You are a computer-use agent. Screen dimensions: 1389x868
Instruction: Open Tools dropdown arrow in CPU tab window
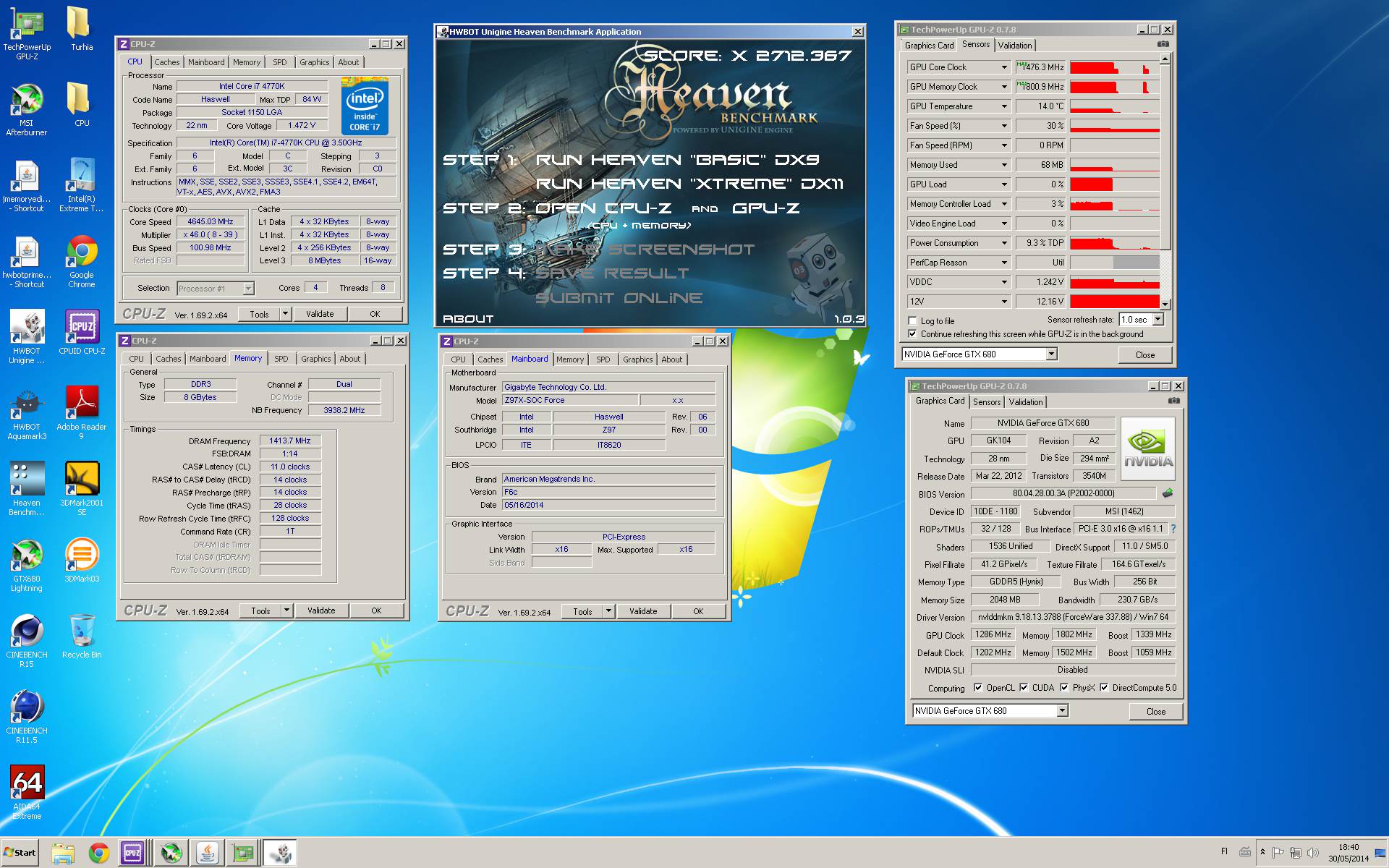285,314
